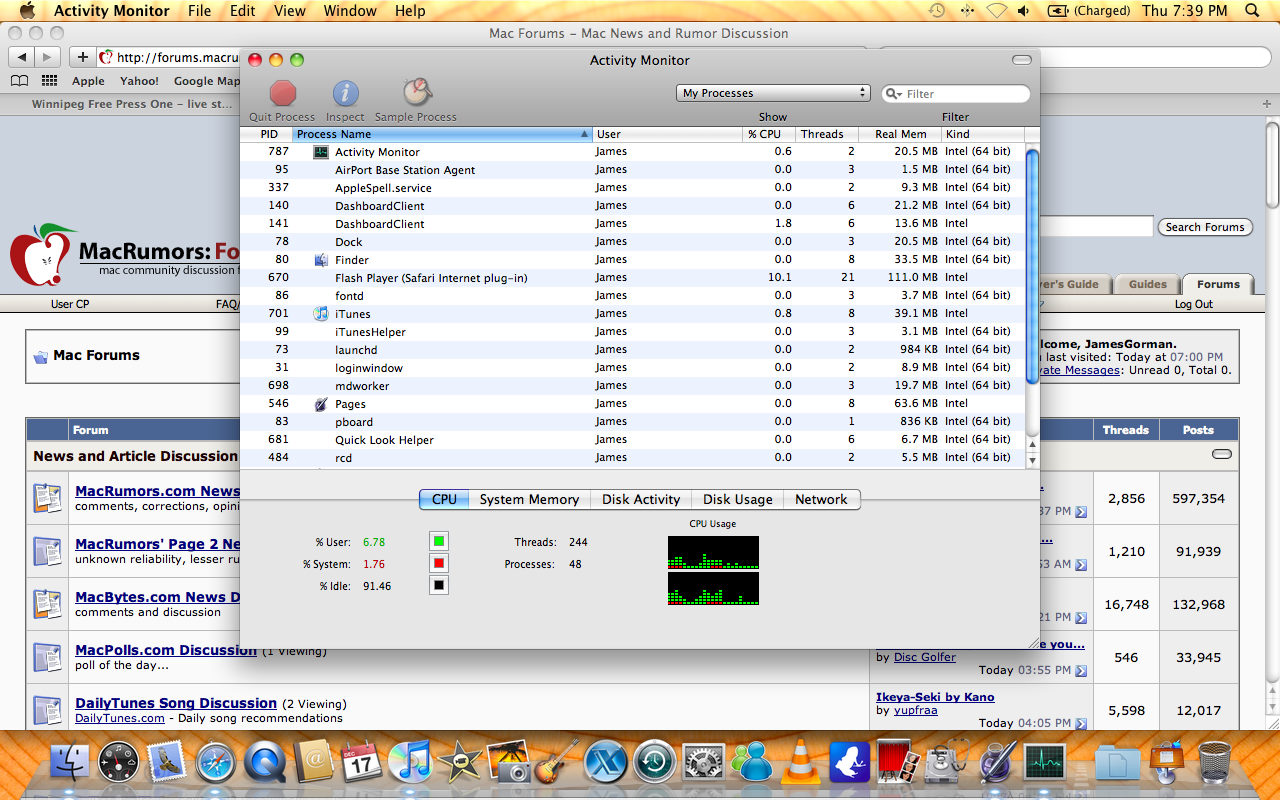This screenshot has width=1280, height=800.
Task: Open the Filter field magnifier dropdown
Action: point(892,94)
